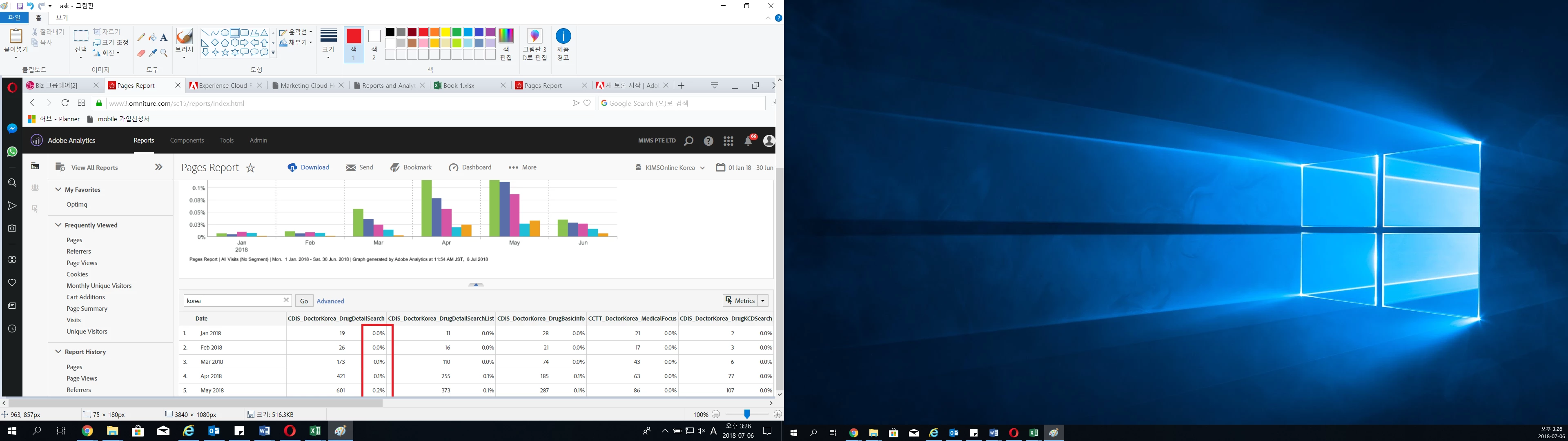Click the Adobe Analytics notifications bell
Viewport: 1568px width, 441px height.
[x=748, y=141]
